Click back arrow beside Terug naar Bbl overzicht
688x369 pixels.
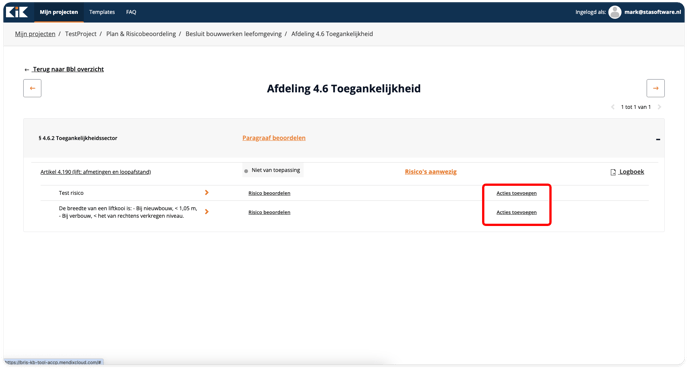27,69
